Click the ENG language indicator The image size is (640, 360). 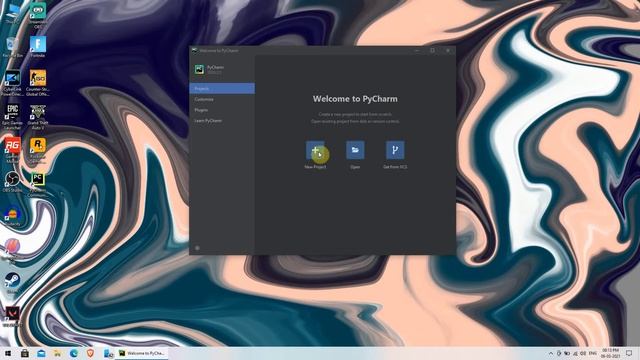[x=593, y=353]
